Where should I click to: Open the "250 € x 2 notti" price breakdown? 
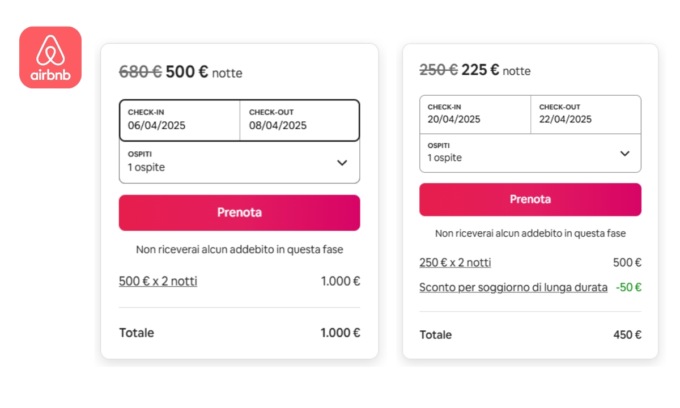[455, 263]
